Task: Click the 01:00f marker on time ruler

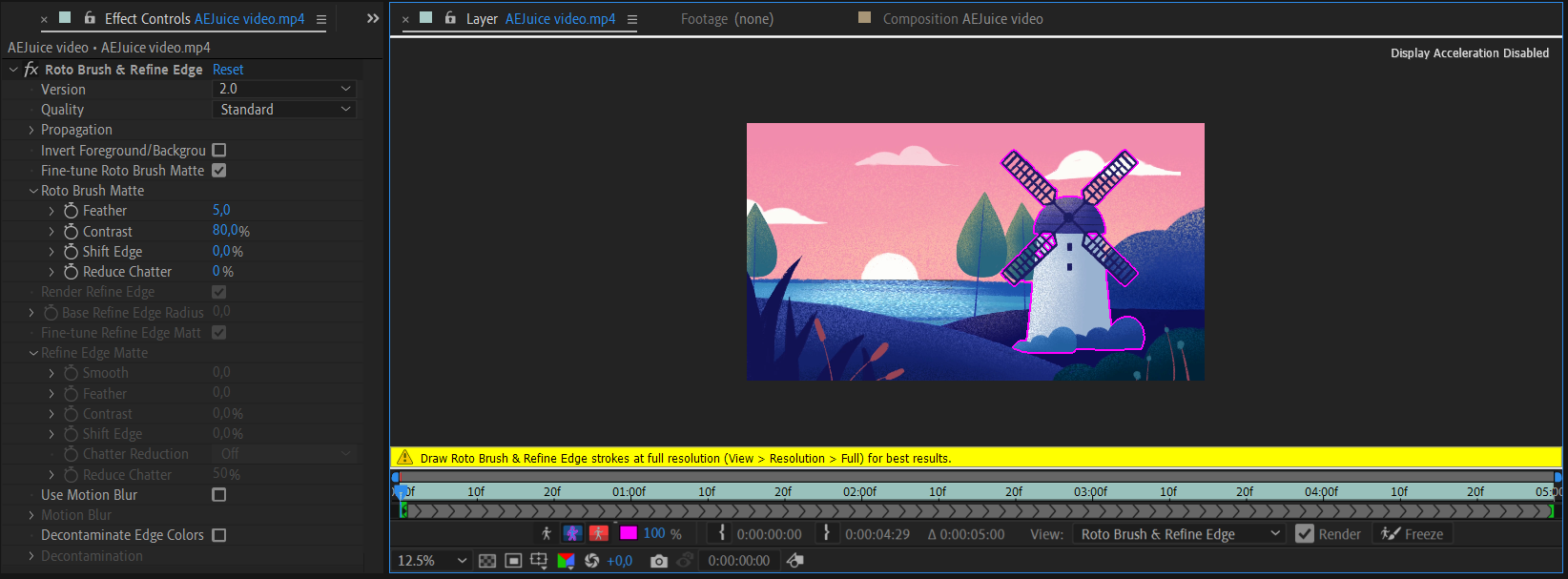Action: click(629, 492)
